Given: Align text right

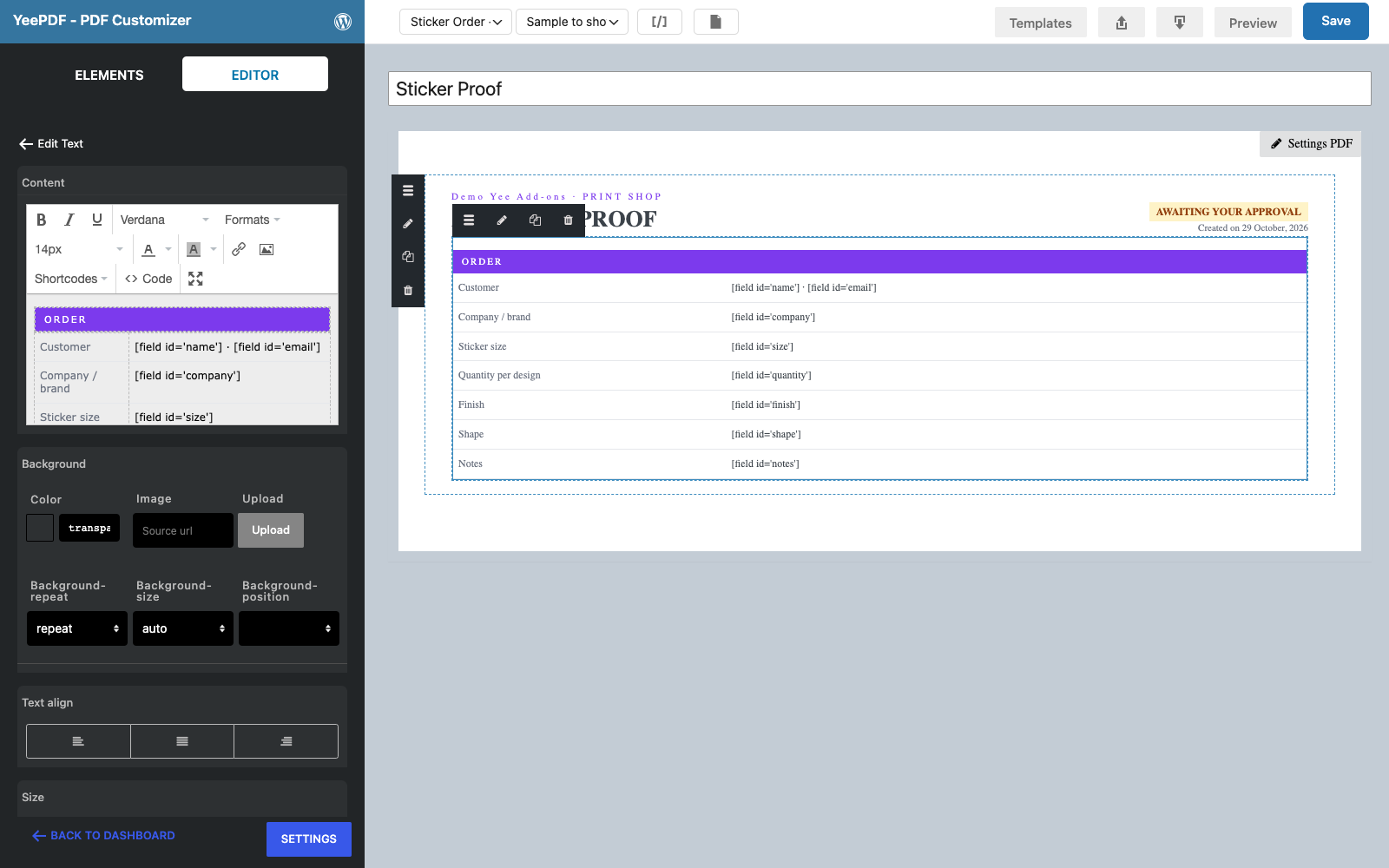Looking at the screenshot, I should tap(286, 741).
